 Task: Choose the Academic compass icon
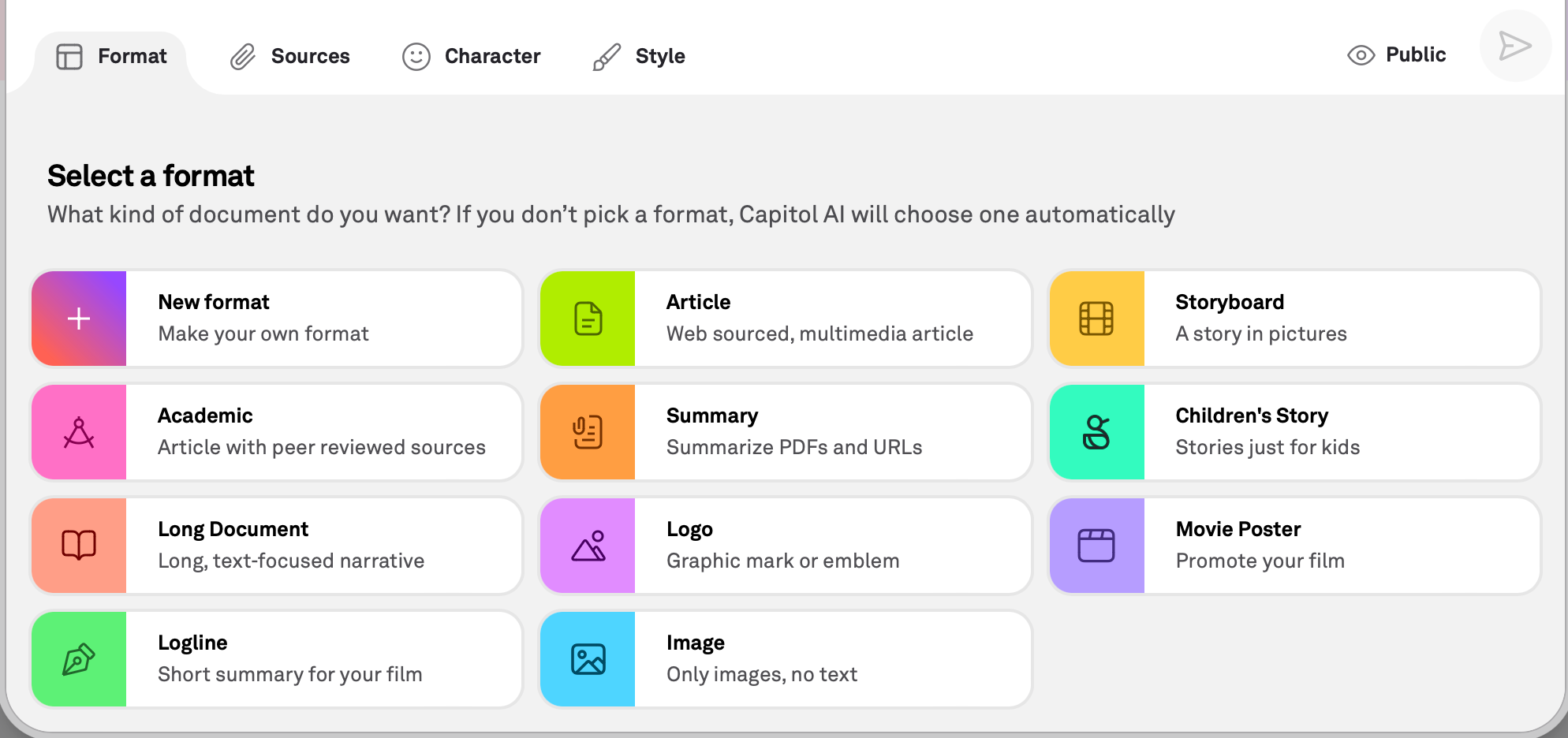coord(79,432)
